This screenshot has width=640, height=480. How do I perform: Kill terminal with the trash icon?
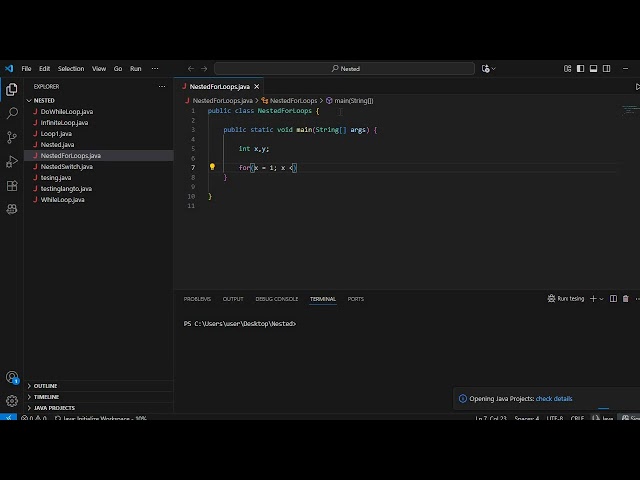tap(626, 299)
